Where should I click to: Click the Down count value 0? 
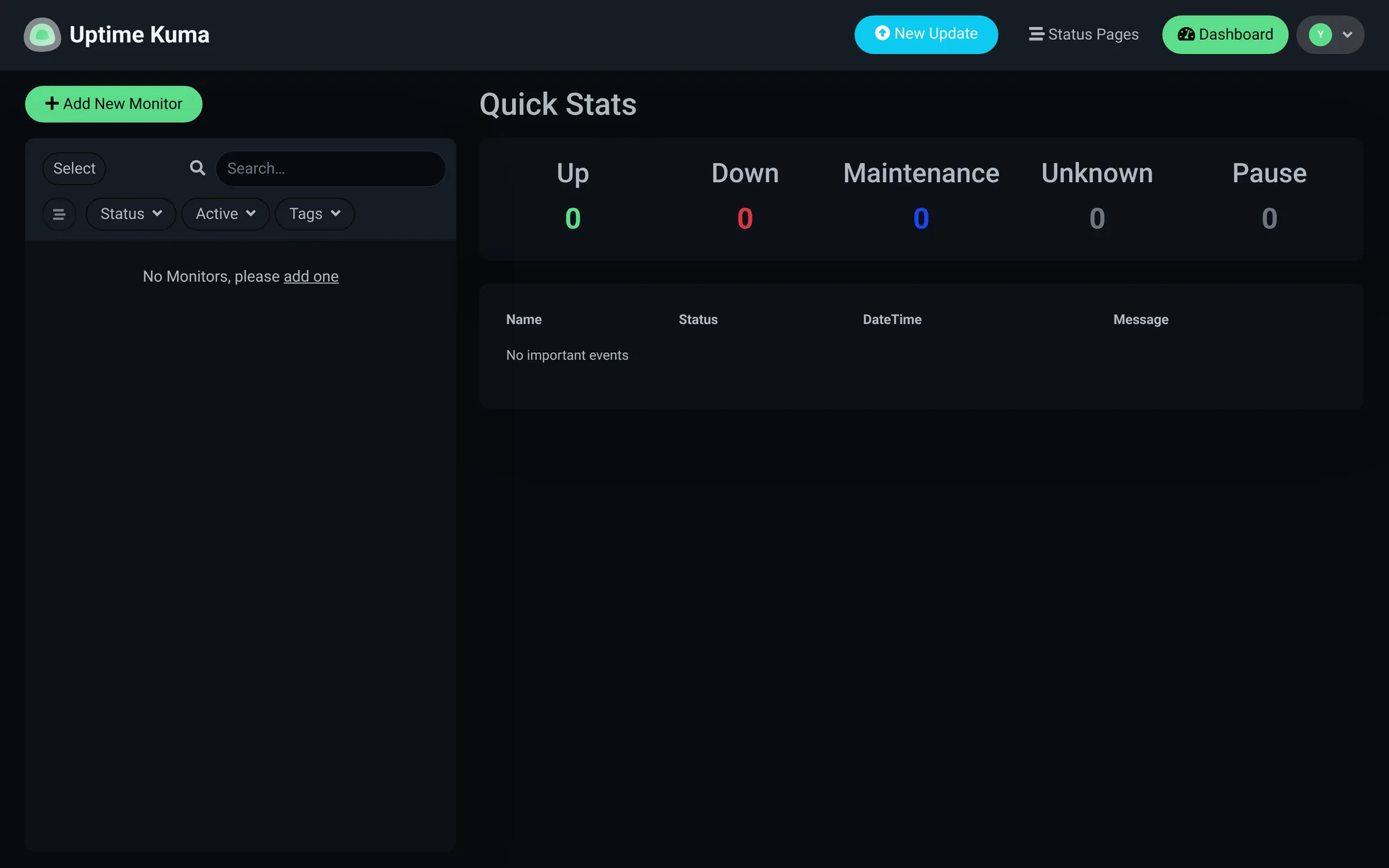click(x=745, y=219)
